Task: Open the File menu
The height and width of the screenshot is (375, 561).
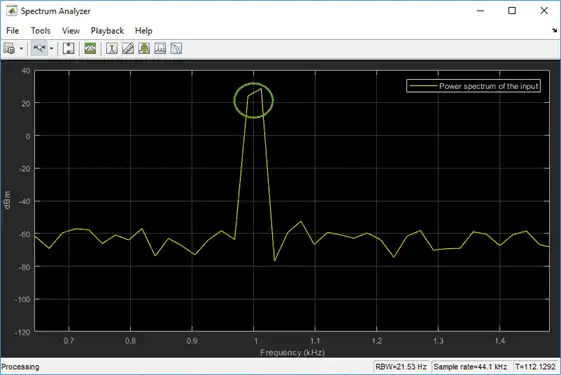Action: coord(13,31)
